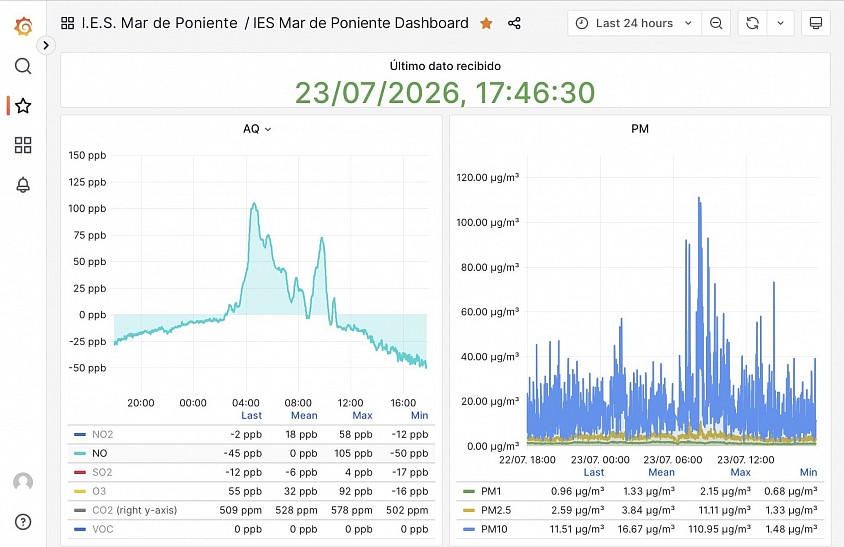The image size is (844, 547).
Task: Unstar the dashboard with the orange star
Action: [486, 23]
